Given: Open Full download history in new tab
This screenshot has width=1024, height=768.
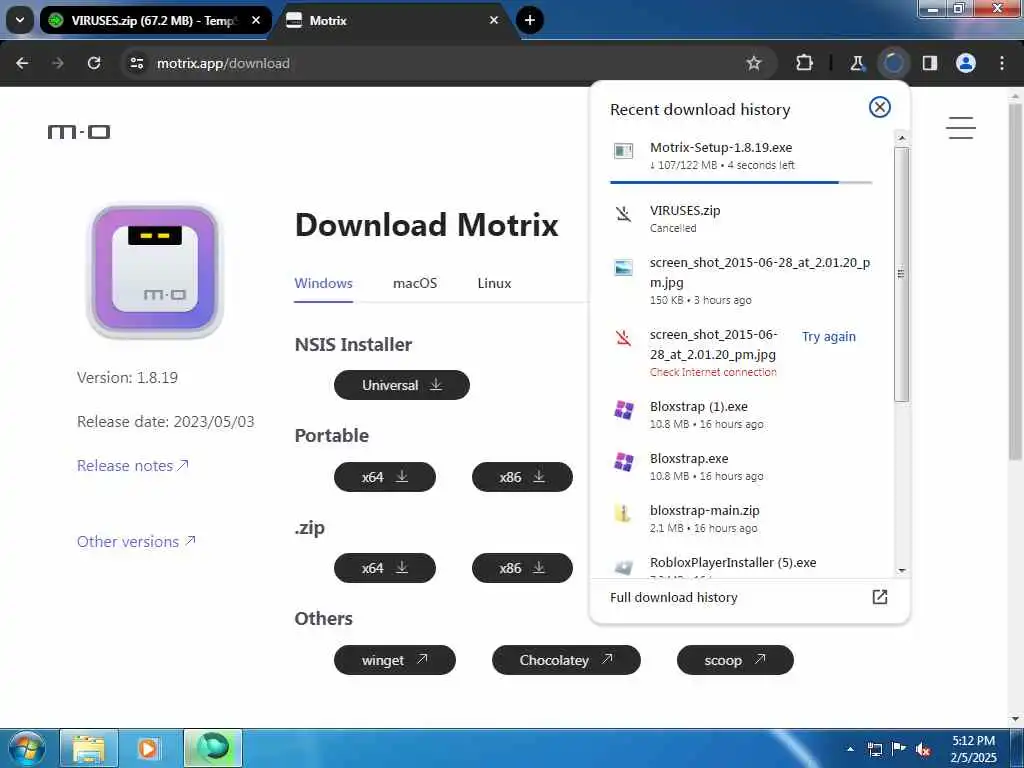Looking at the screenshot, I should pos(880,597).
